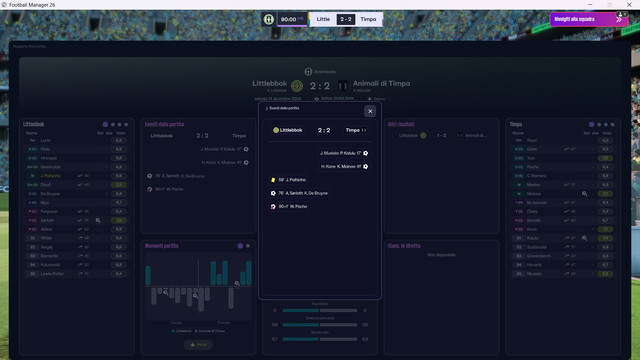Click the goal icon in Kalulu's player row

pos(584,238)
